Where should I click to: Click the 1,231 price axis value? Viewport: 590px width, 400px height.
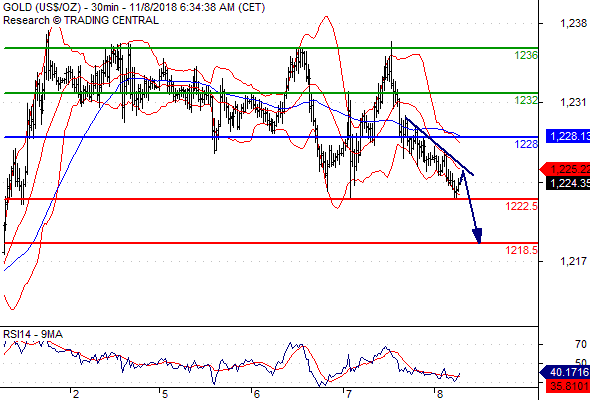(573, 102)
